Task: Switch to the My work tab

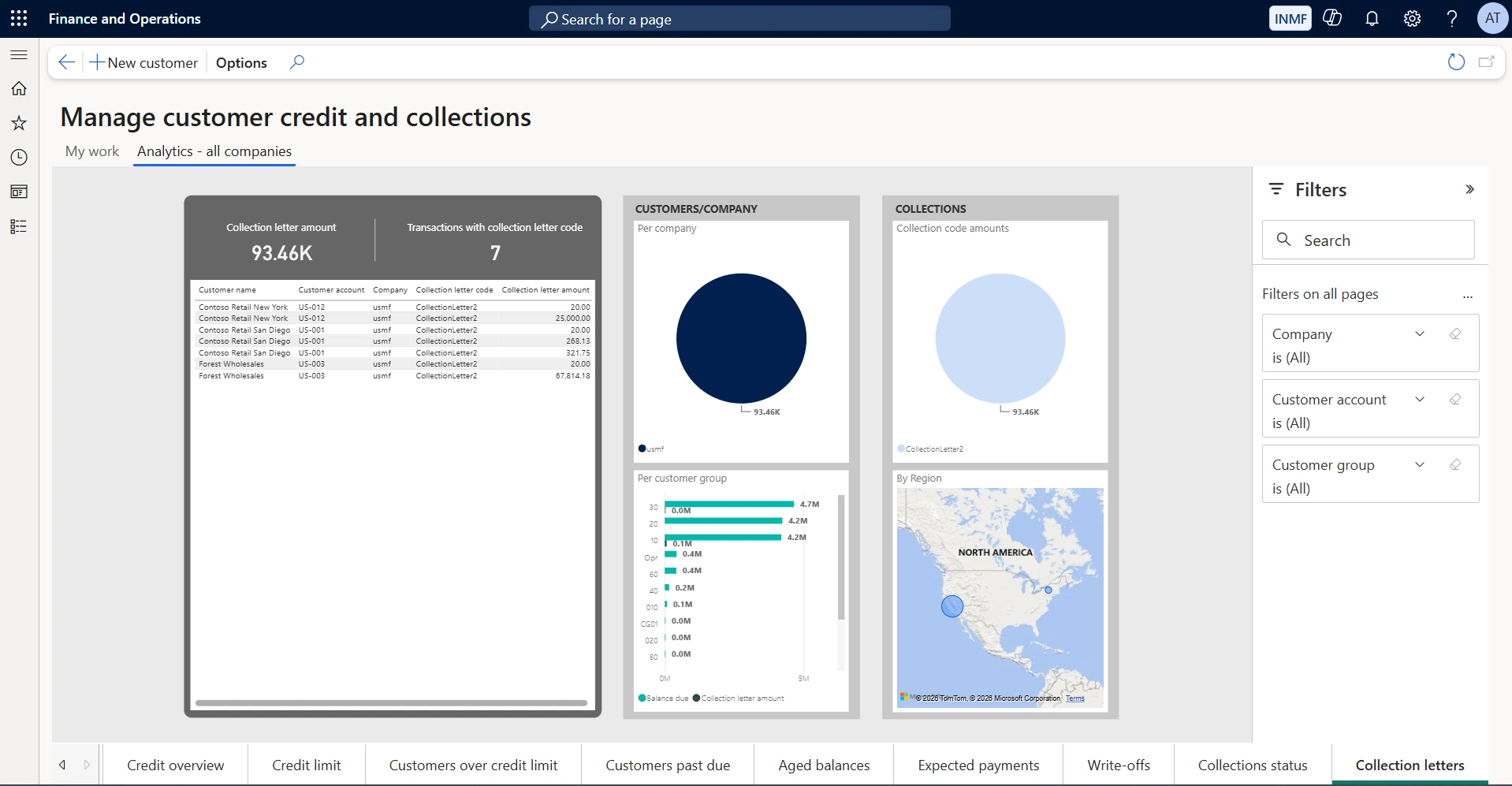Action: (92, 151)
